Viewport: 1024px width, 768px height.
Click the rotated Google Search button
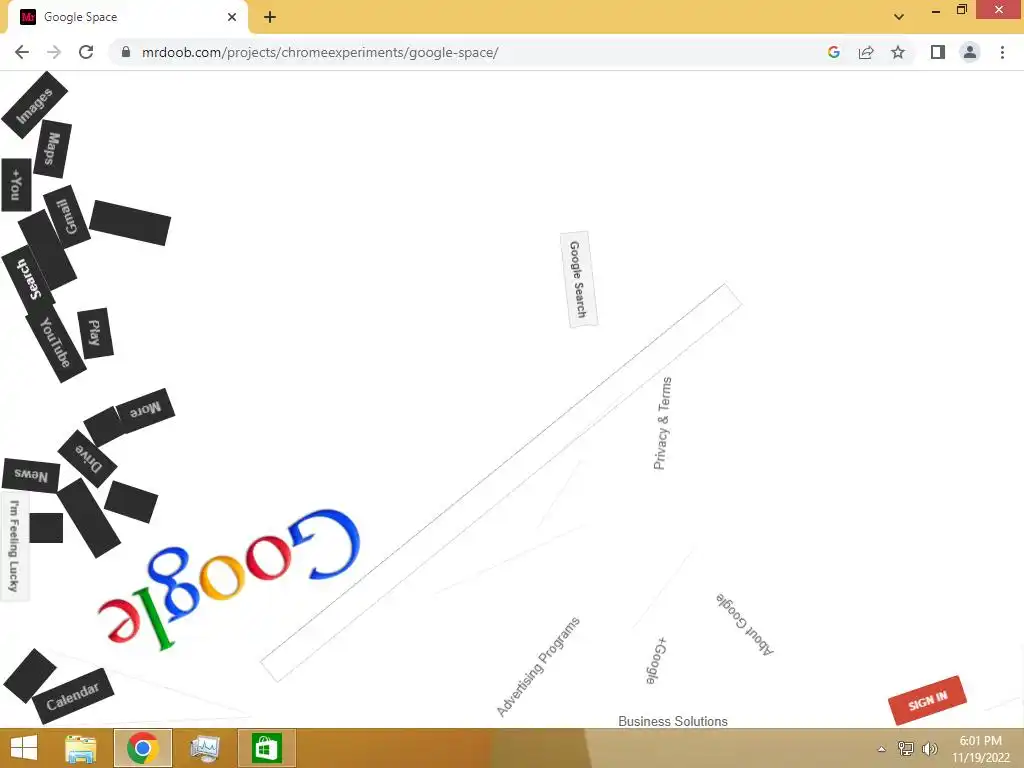coord(579,280)
